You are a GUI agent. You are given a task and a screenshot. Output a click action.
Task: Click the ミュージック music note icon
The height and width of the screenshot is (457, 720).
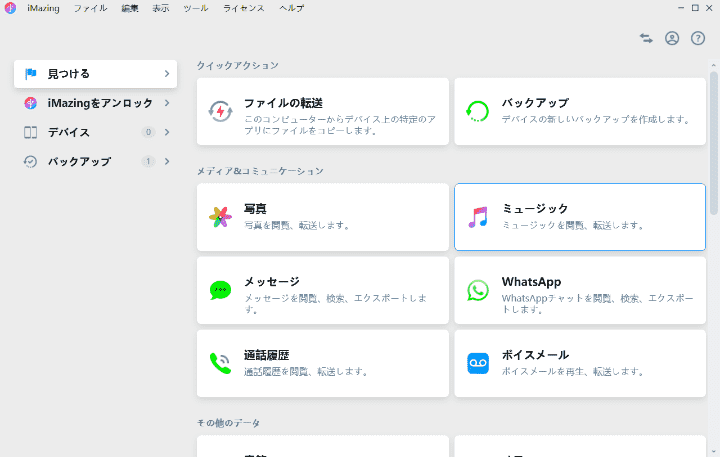[x=478, y=217]
